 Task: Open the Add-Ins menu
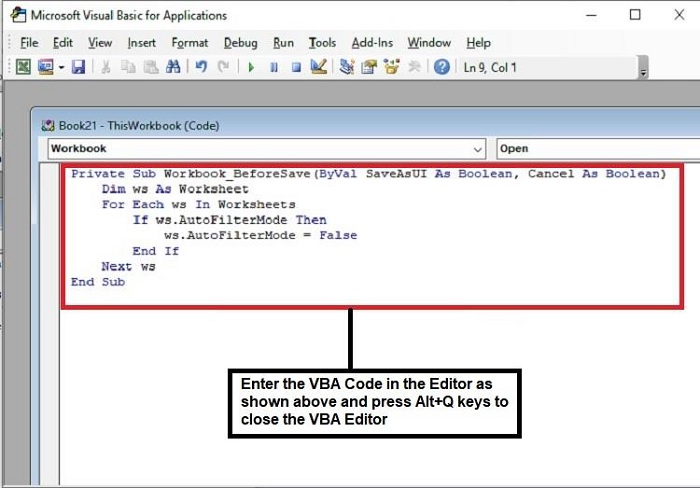372,43
